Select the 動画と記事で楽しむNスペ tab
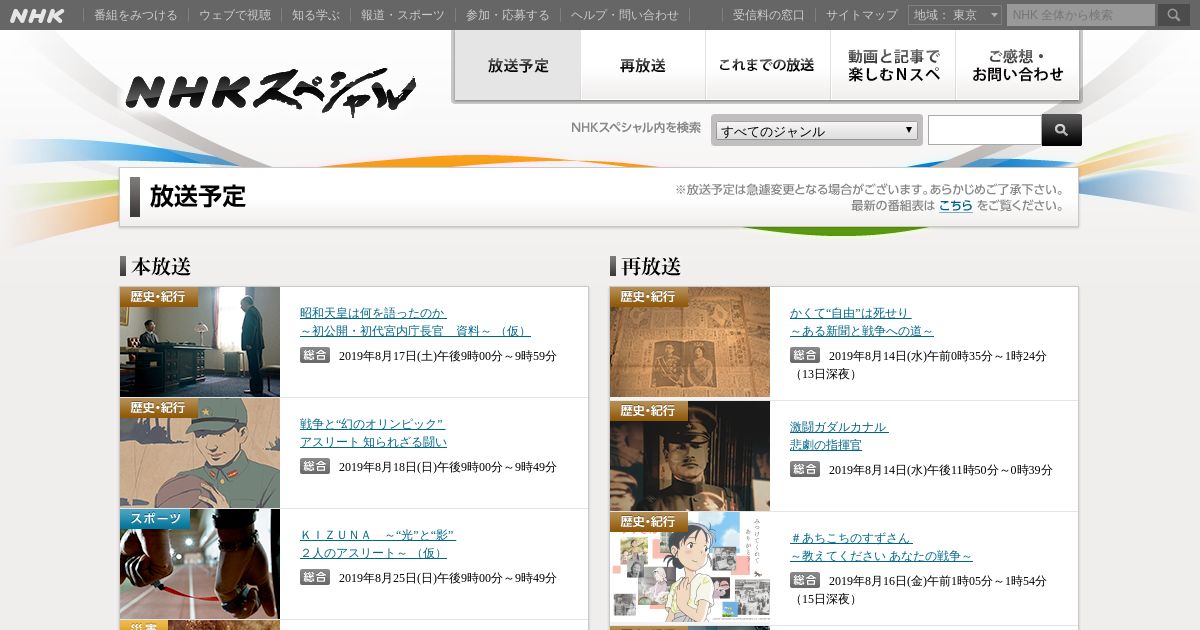1200x630 pixels. pyautogui.click(x=893, y=65)
